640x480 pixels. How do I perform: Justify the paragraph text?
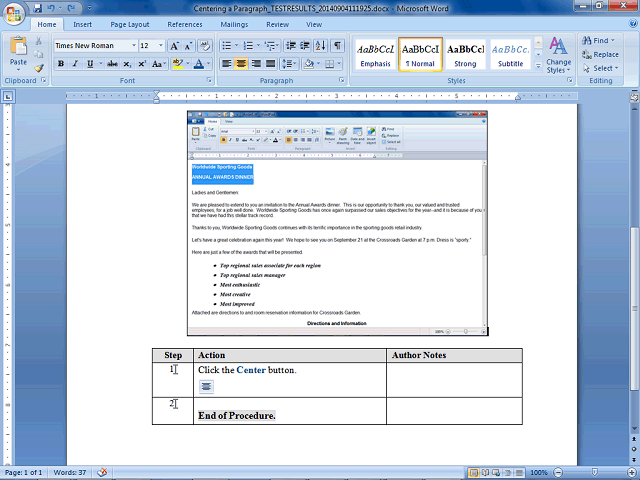pyautogui.click(x=270, y=64)
